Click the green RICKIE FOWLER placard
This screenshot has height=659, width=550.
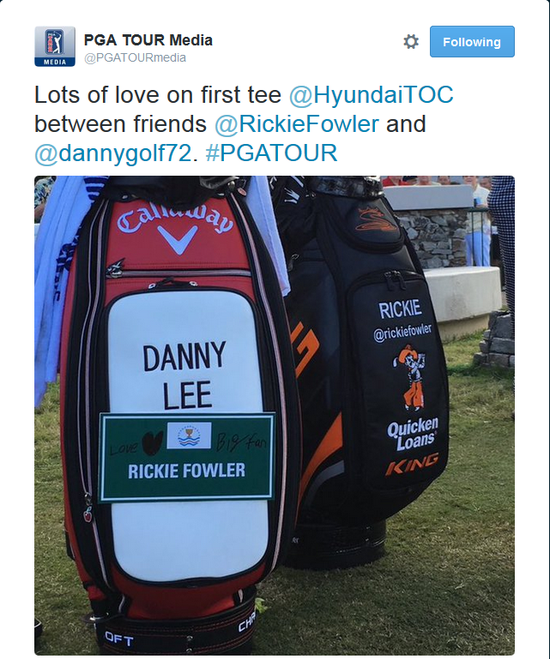tap(186, 457)
